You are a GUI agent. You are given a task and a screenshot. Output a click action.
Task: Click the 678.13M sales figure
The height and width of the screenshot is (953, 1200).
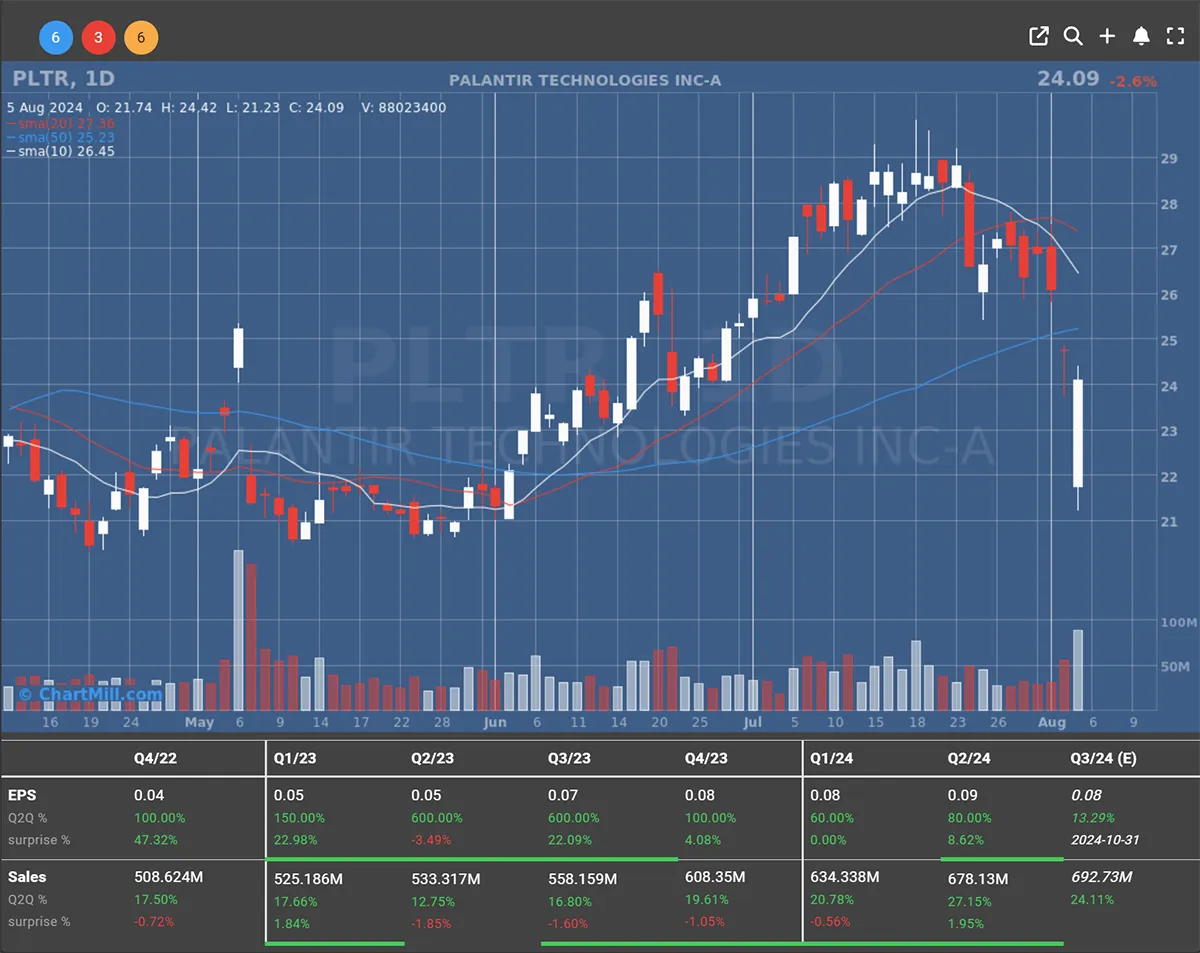tap(978, 879)
